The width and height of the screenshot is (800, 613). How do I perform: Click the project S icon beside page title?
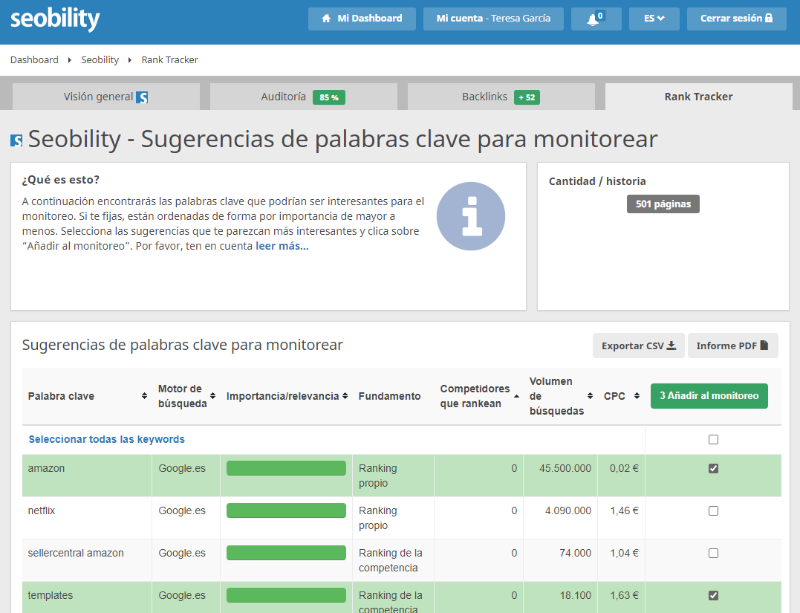coord(16,140)
